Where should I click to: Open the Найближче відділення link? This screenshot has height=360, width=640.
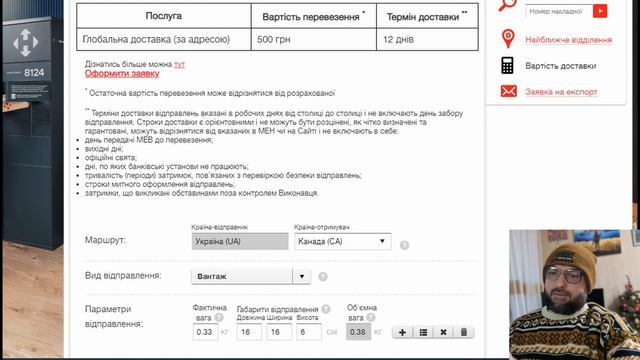(x=569, y=40)
